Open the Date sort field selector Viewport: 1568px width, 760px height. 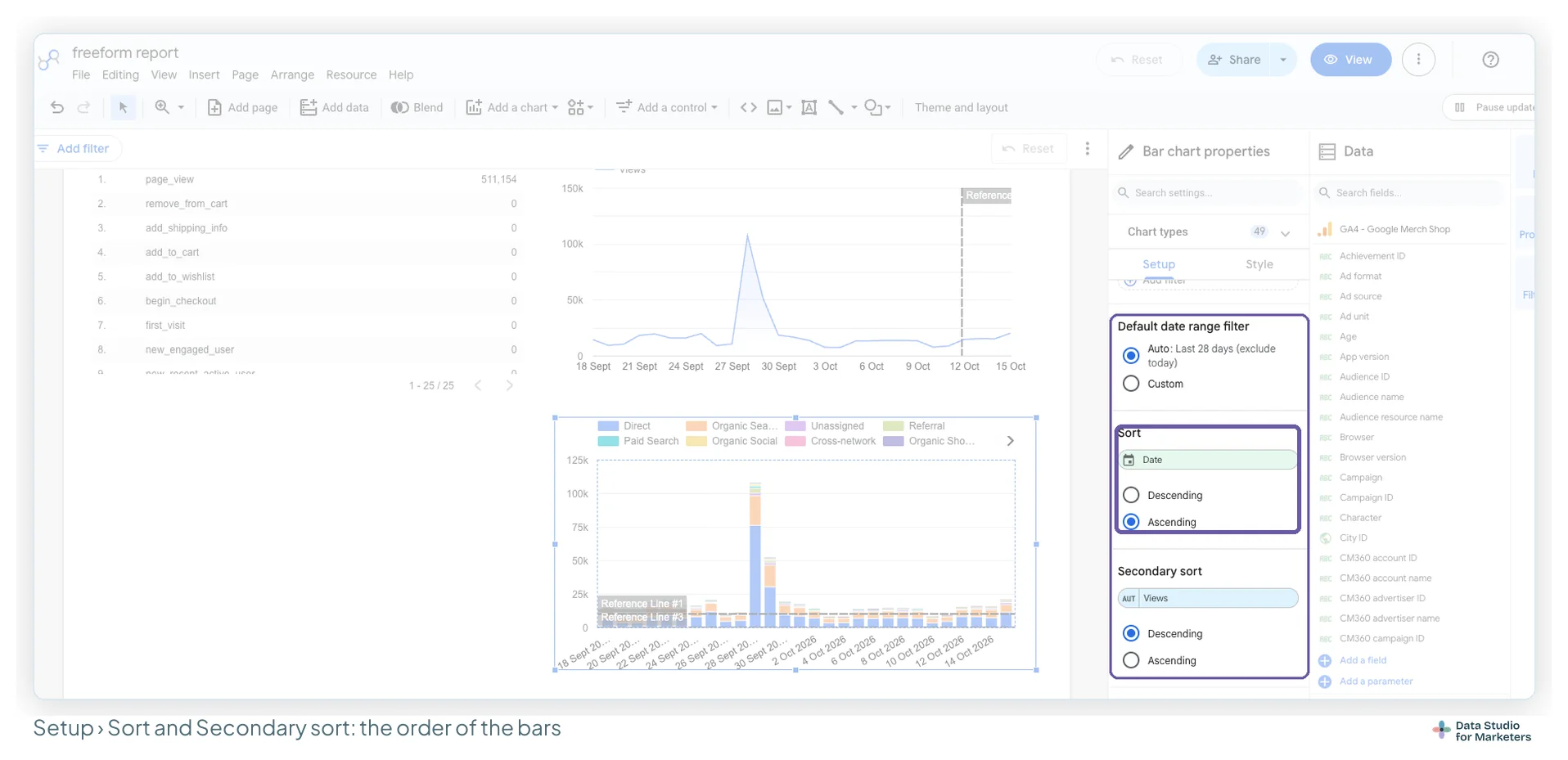pos(1208,460)
